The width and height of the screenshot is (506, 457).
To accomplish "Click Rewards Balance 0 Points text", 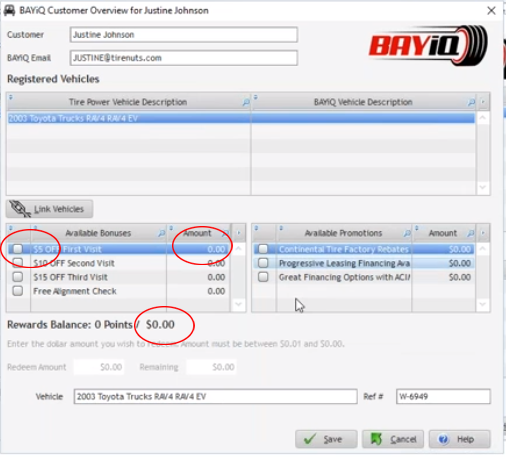I will pos(70,325).
